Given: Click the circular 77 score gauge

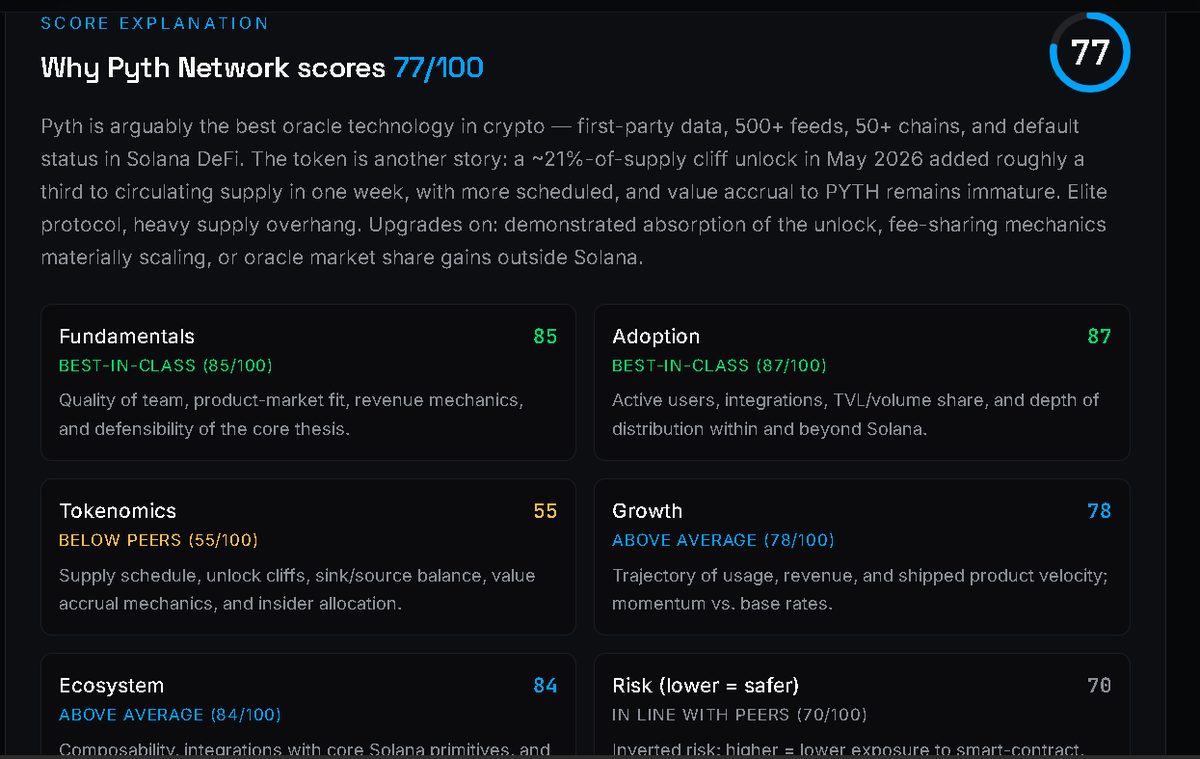Looking at the screenshot, I should (x=1090, y=52).
